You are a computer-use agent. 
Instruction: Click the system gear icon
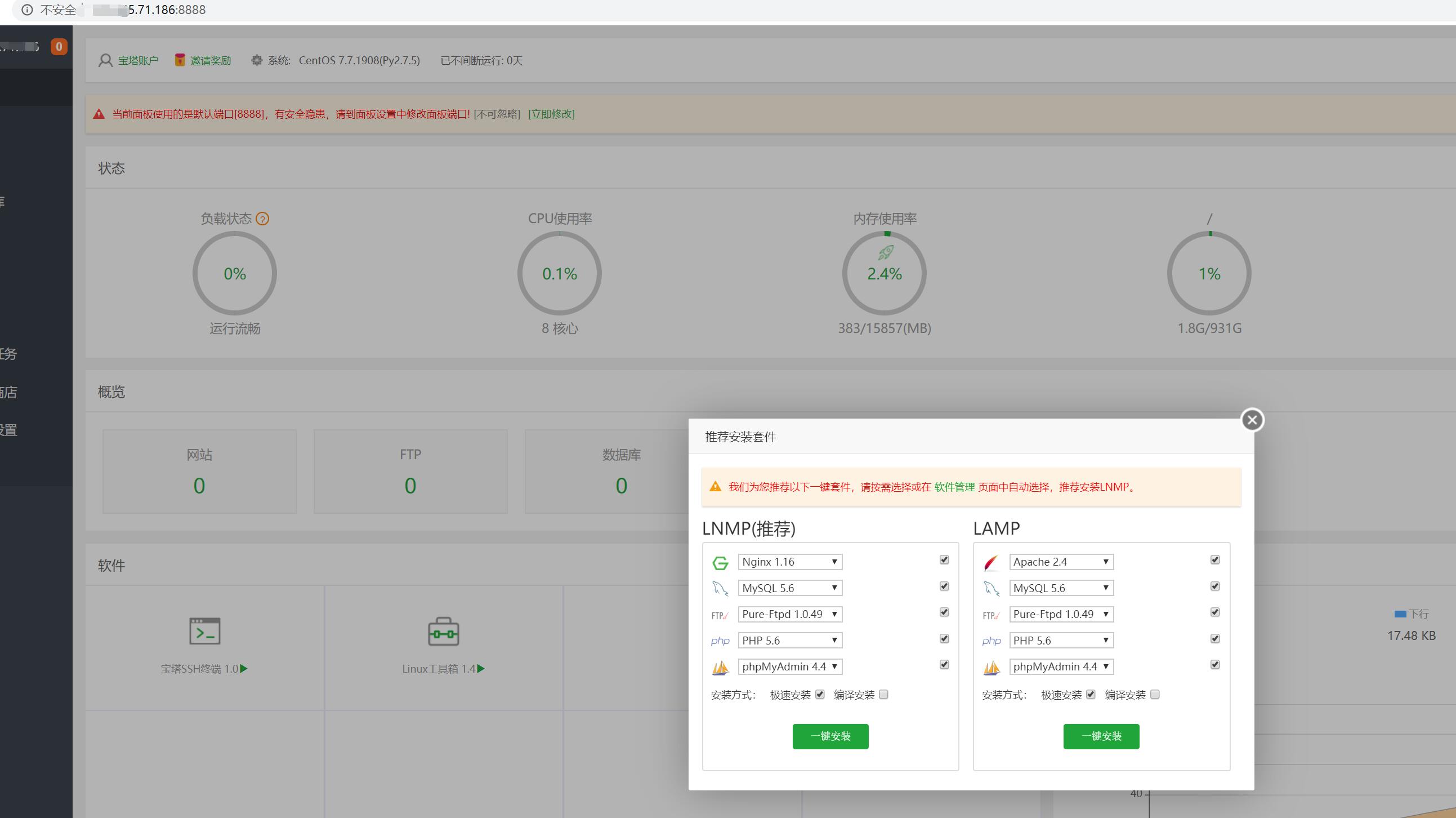257,60
